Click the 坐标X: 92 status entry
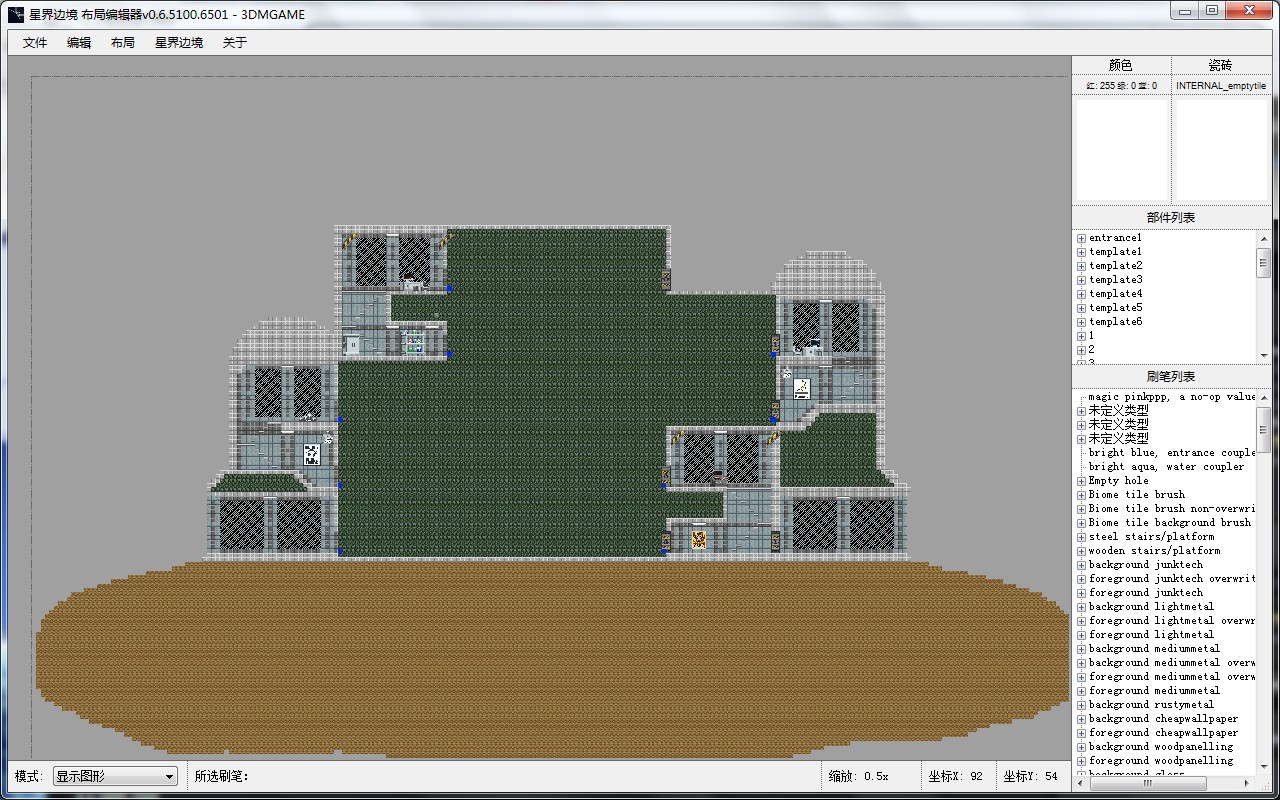 (955, 776)
